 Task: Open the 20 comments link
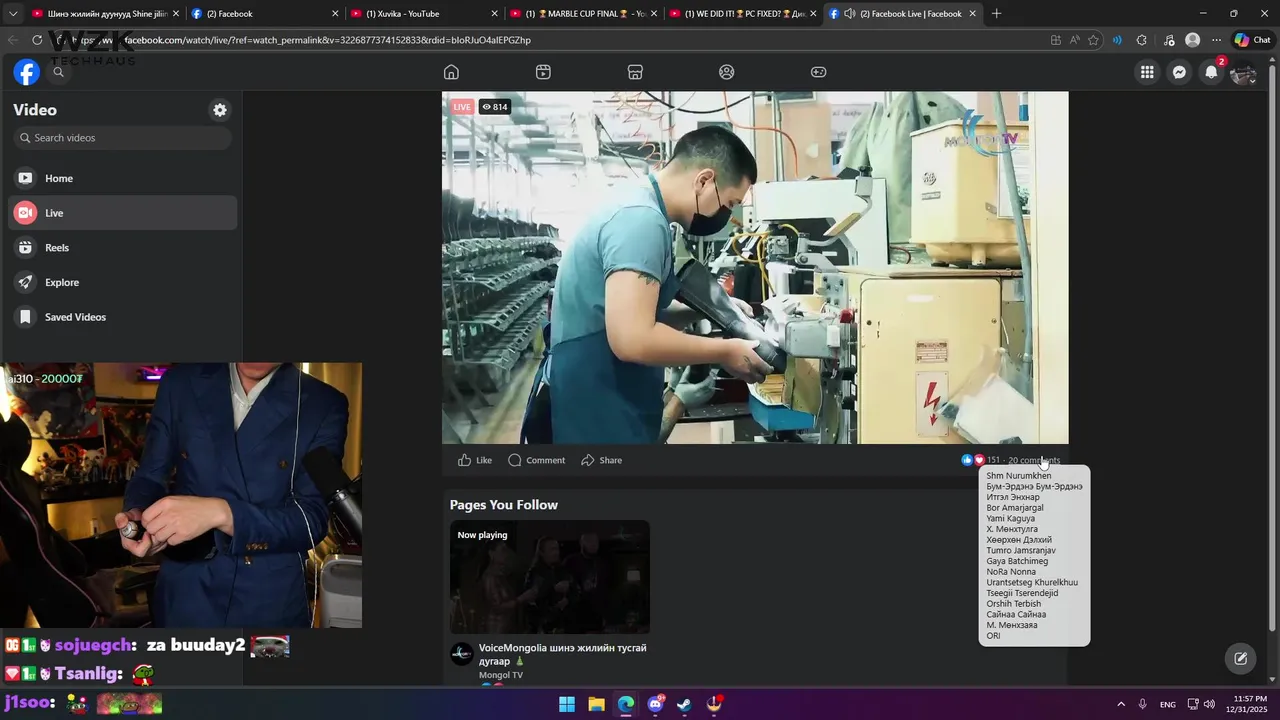pos(1034,460)
